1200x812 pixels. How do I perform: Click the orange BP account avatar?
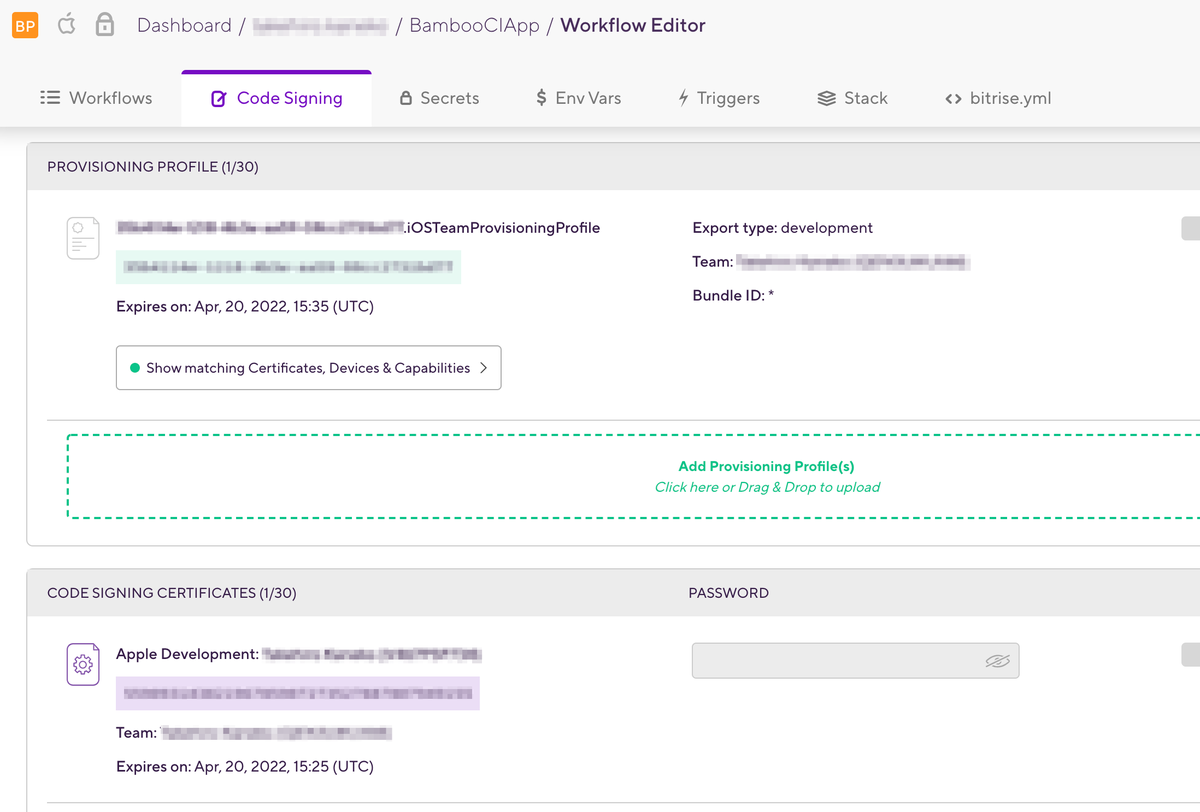(x=25, y=26)
